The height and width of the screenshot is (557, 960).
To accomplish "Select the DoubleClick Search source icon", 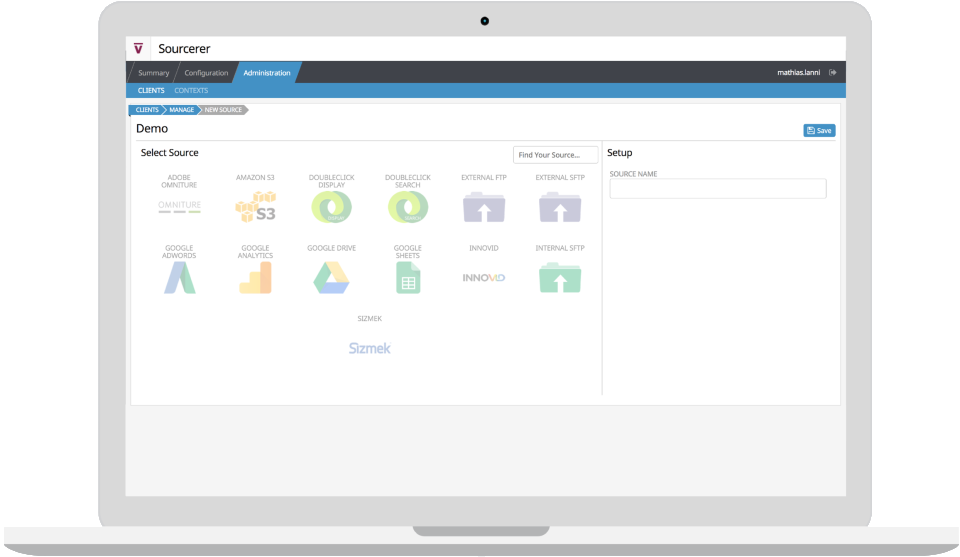I will (x=408, y=207).
